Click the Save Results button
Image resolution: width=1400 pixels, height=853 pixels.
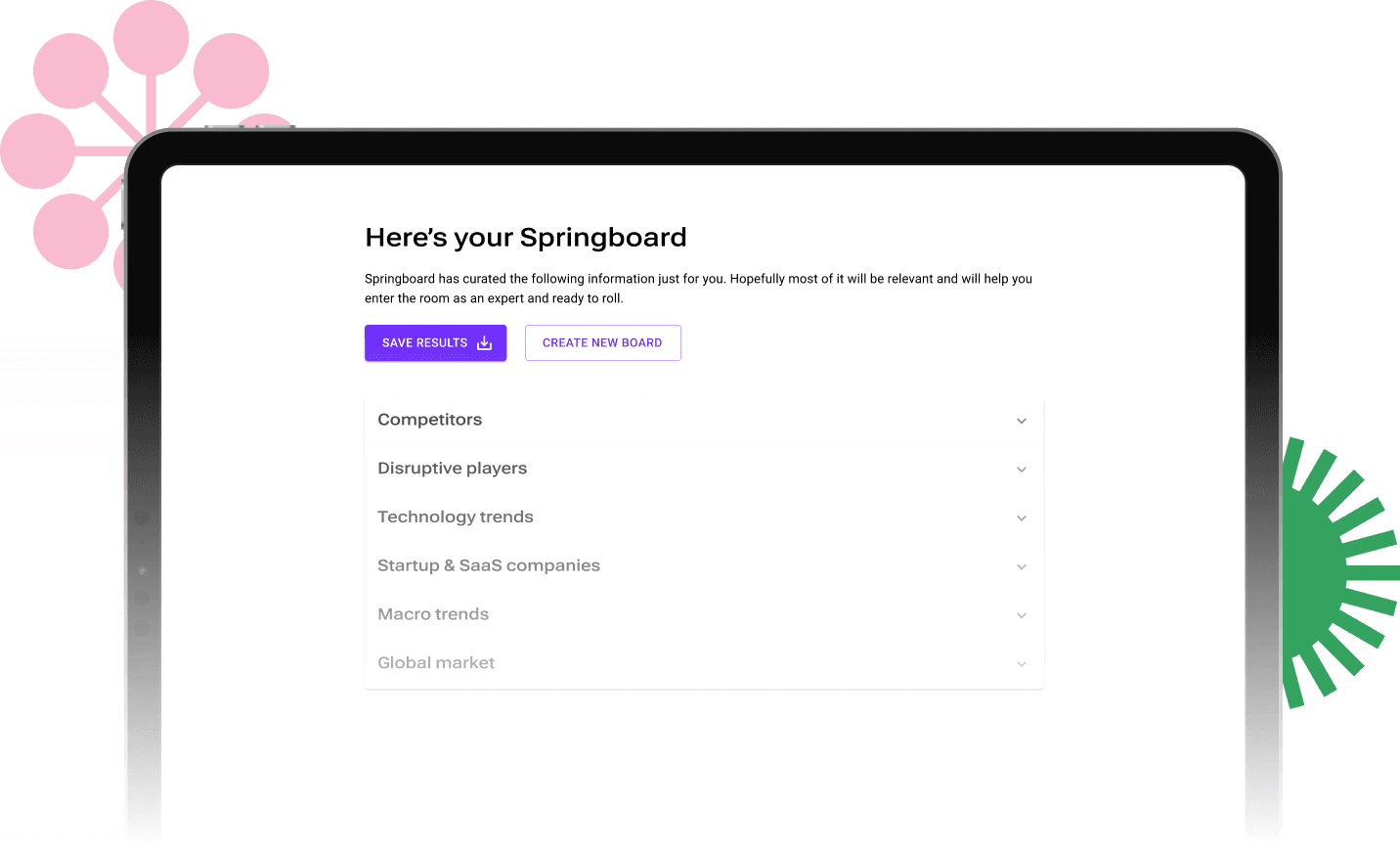[x=435, y=343]
